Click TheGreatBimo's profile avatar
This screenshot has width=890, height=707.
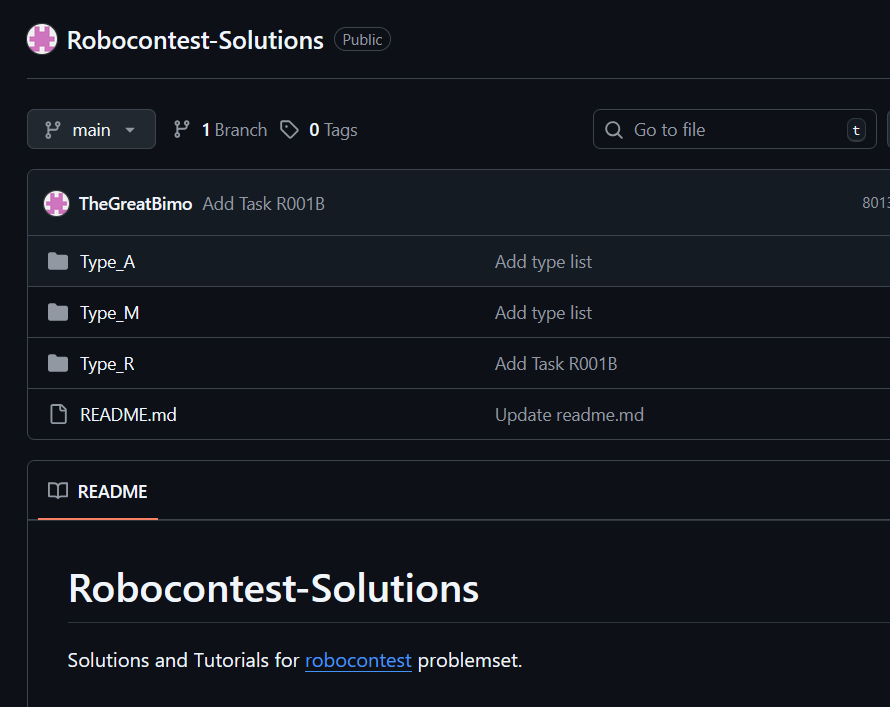coord(56,202)
